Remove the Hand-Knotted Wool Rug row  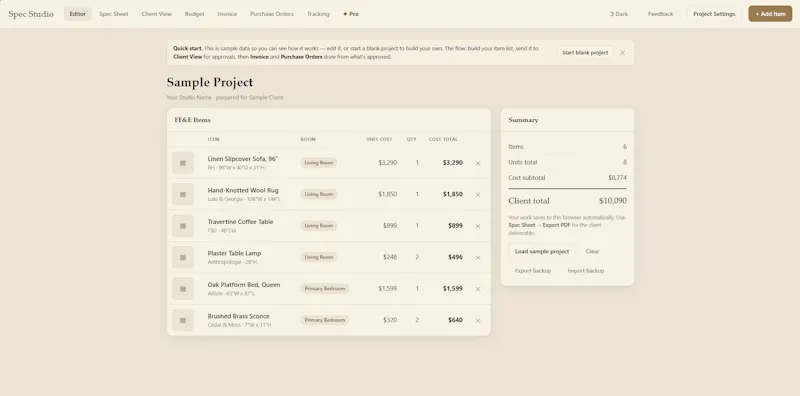tap(478, 195)
